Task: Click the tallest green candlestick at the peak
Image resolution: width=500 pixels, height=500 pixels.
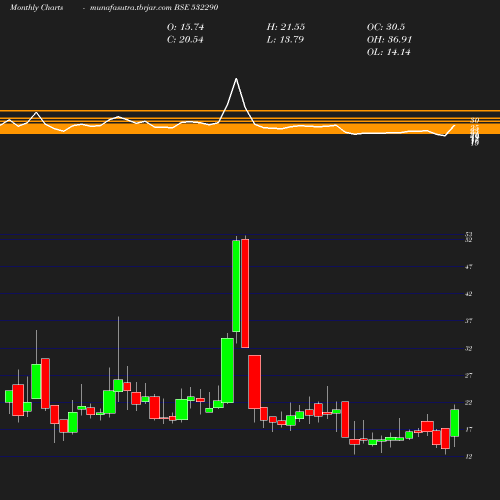Action: coord(236,286)
